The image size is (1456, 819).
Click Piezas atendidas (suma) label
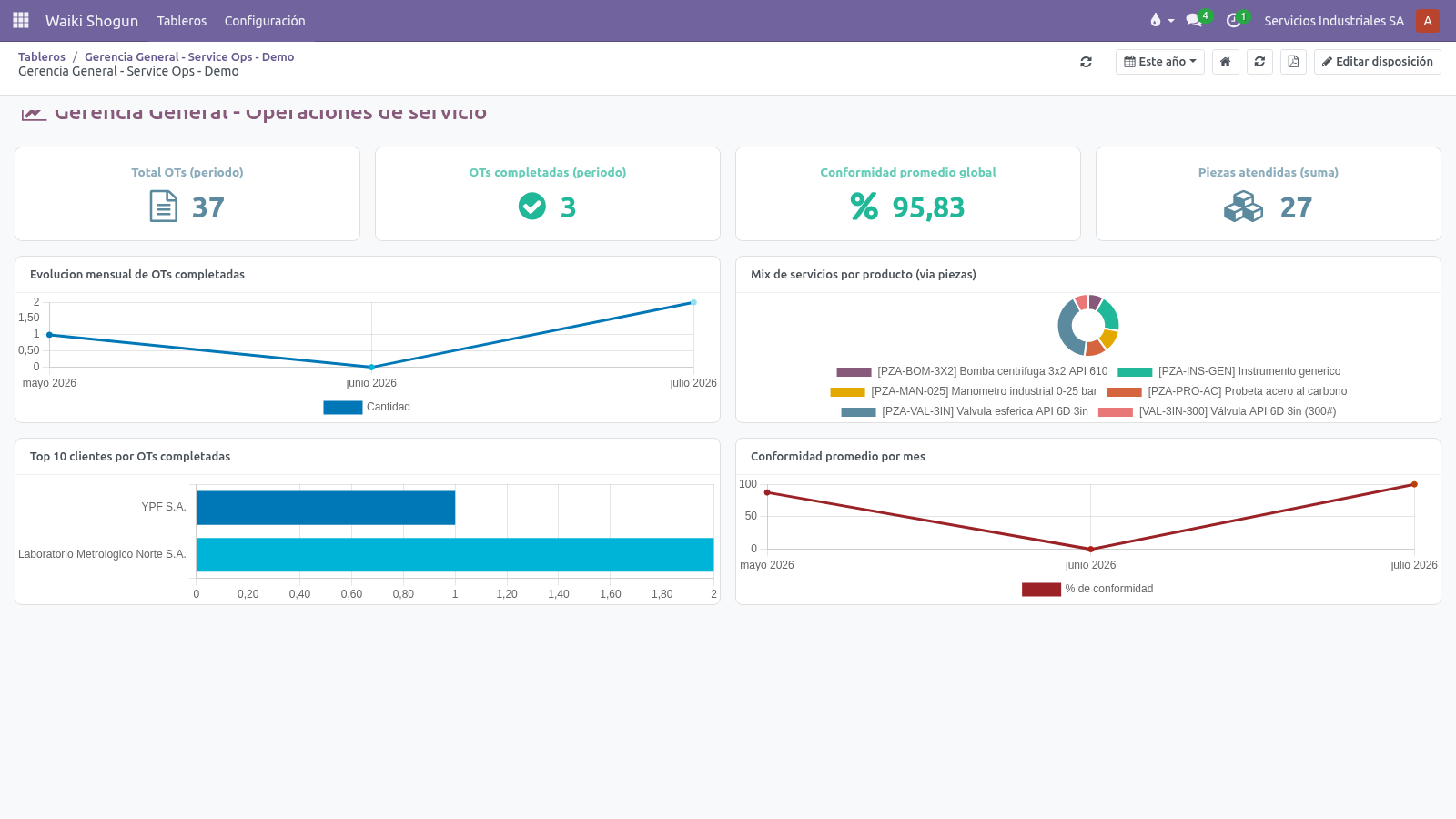click(1269, 172)
